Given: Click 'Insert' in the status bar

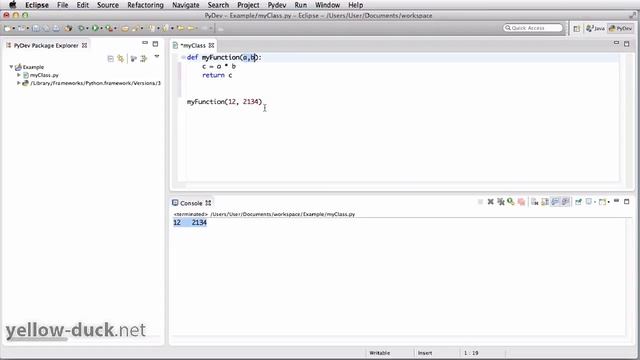Looking at the screenshot, I should pyautogui.click(x=425, y=353).
